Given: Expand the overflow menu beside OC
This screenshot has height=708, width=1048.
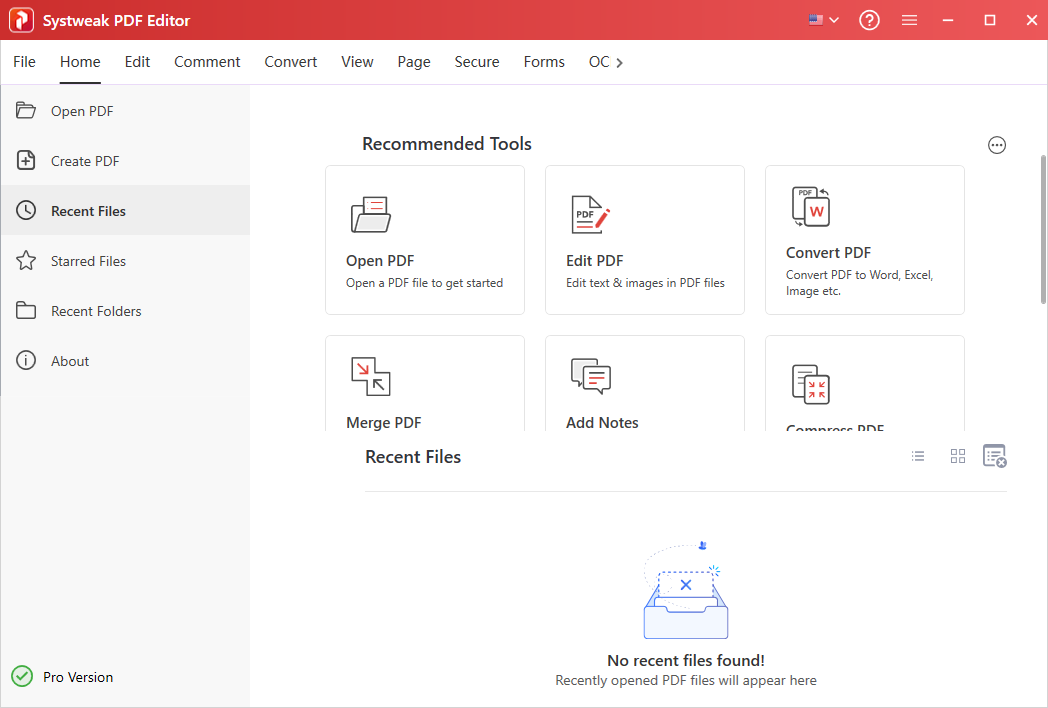Looking at the screenshot, I should [621, 62].
